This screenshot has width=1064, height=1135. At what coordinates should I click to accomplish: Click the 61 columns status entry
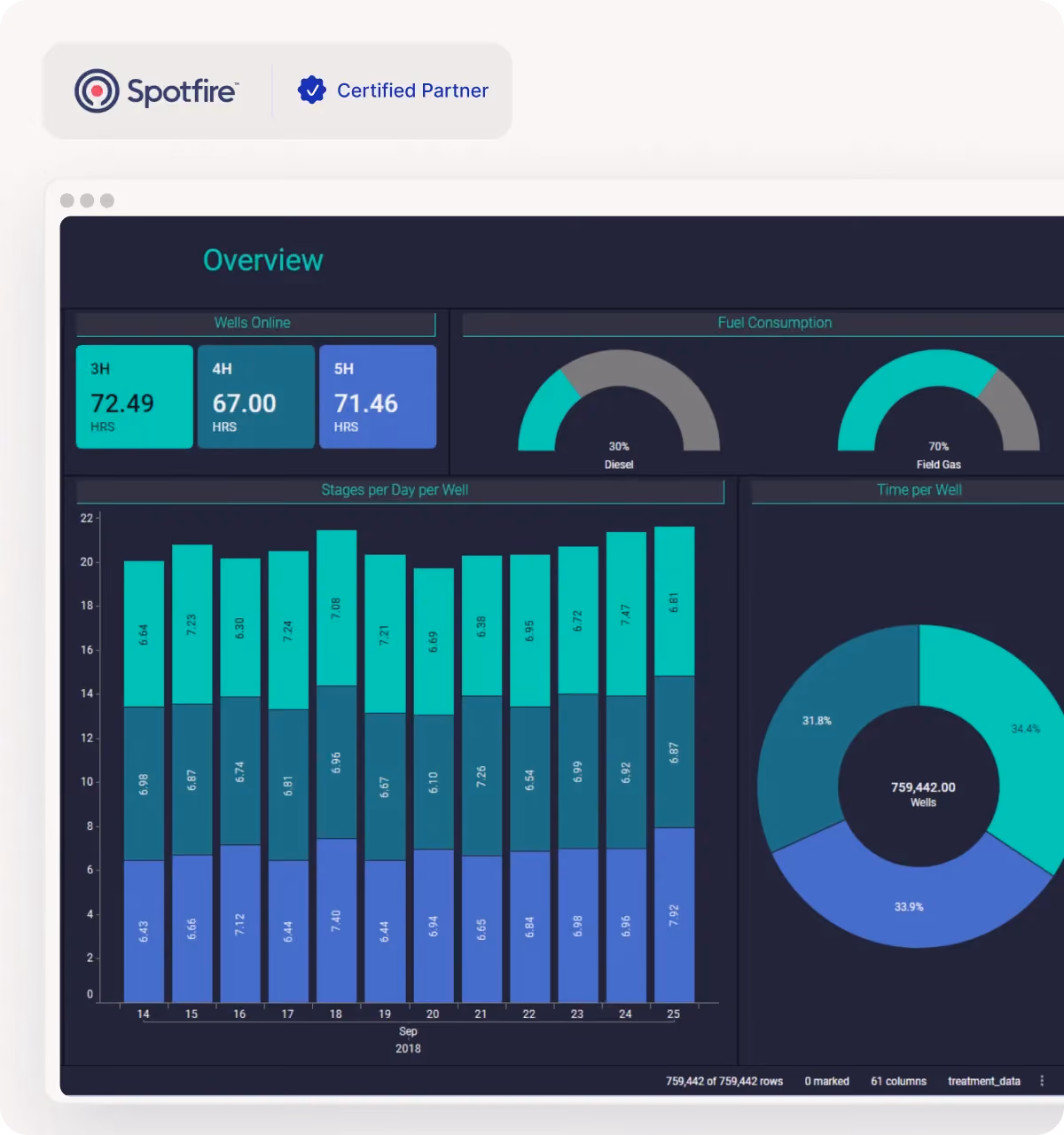tap(898, 1081)
